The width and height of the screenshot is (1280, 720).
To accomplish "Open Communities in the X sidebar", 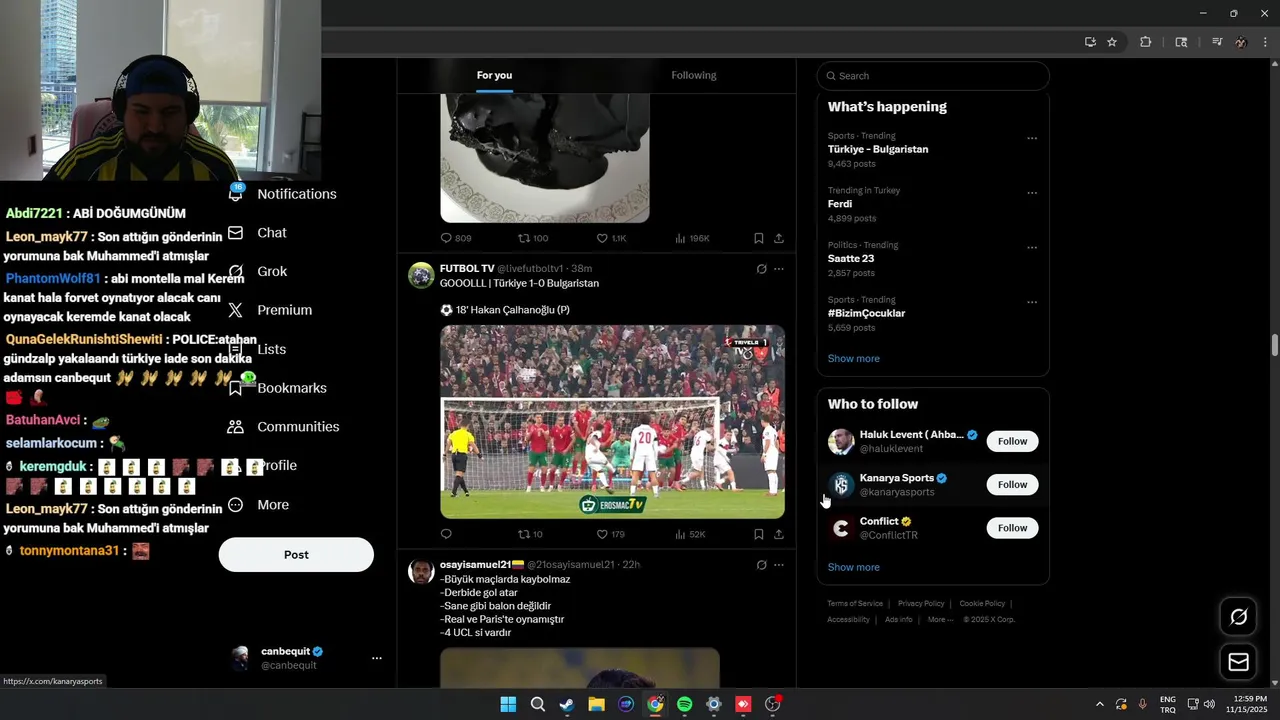I will (298, 427).
